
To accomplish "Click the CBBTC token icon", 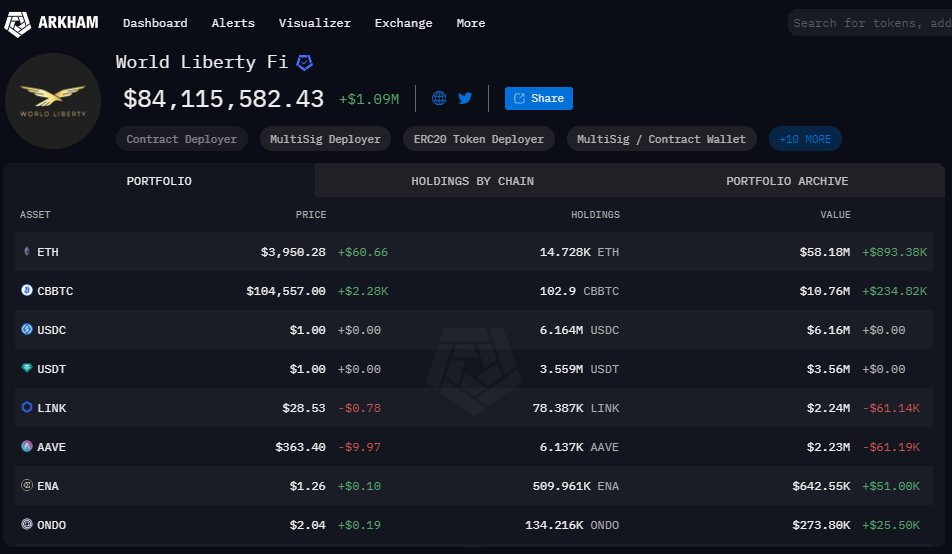I will tap(27, 290).
